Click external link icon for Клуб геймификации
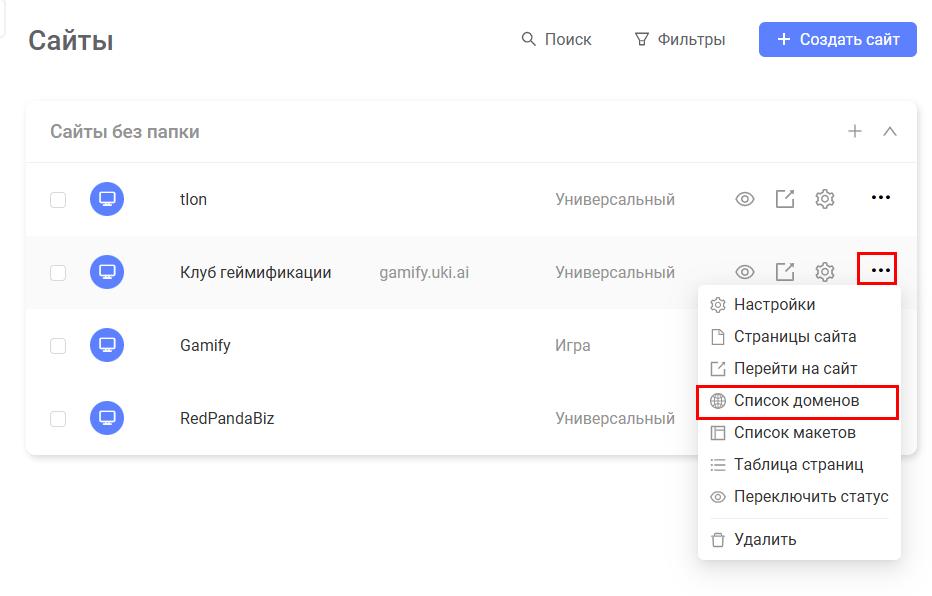Screen dimensions: 932x596 [x=785, y=272]
